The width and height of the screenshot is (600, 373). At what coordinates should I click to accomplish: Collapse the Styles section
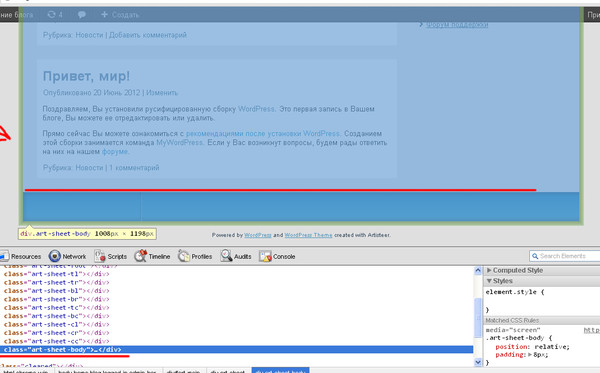(x=489, y=281)
